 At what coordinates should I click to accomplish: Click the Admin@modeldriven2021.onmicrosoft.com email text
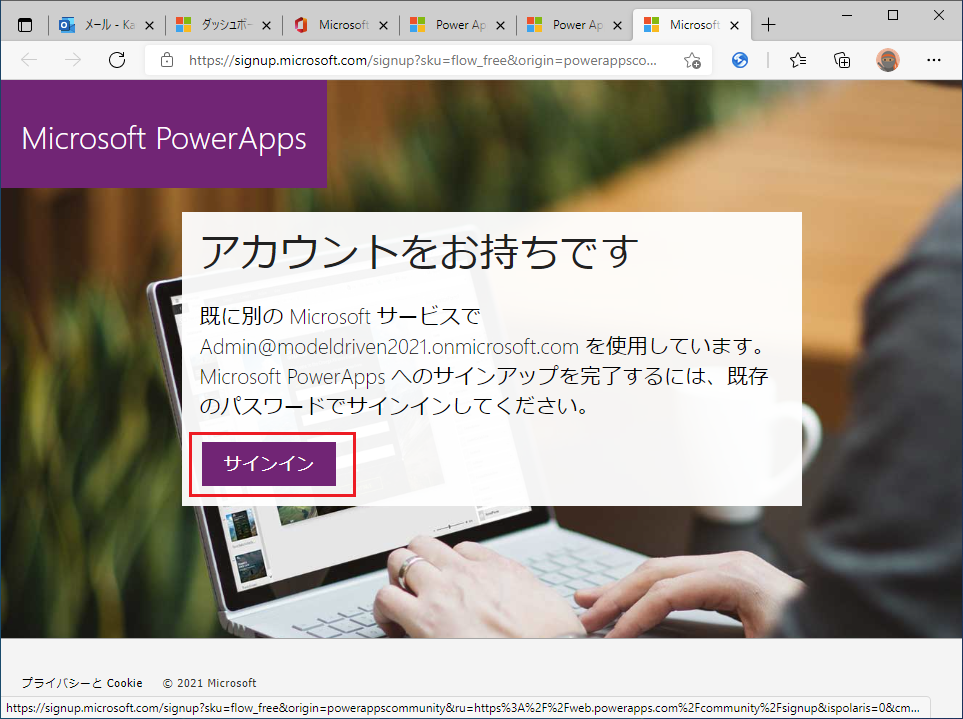[x=389, y=347]
